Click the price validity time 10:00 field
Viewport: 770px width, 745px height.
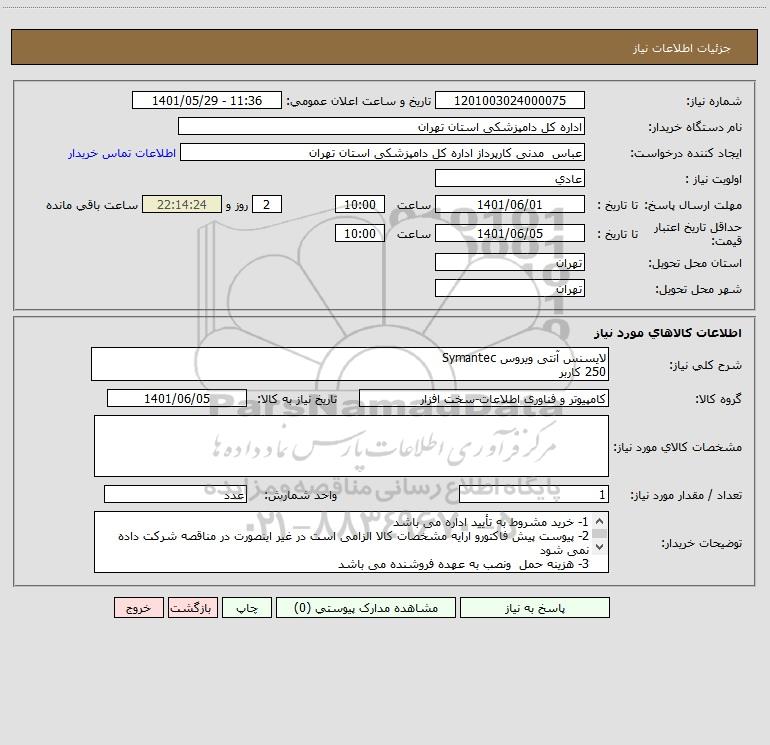359,233
